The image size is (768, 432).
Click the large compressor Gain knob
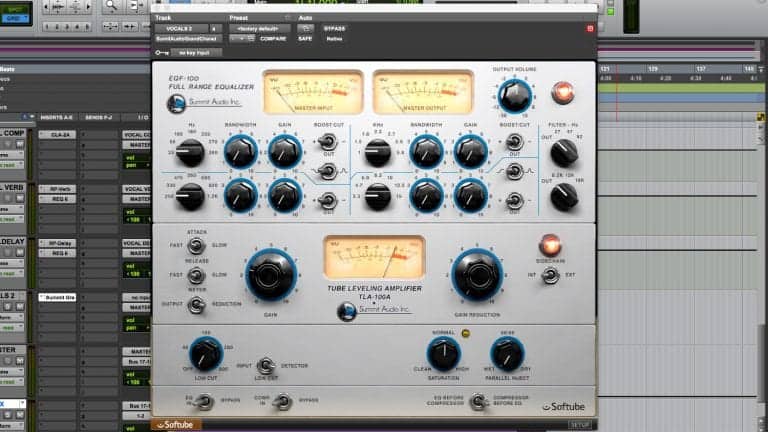(270, 275)
